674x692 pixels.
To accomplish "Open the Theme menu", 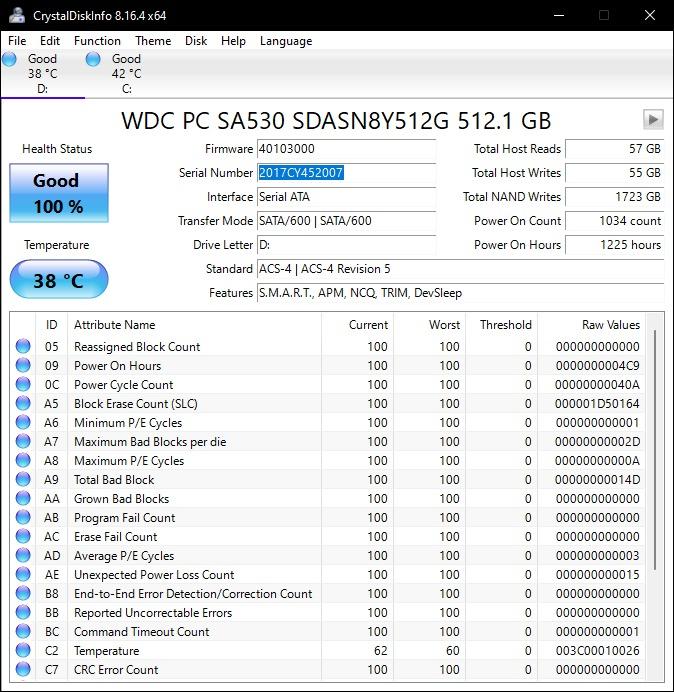I will 153,41.
